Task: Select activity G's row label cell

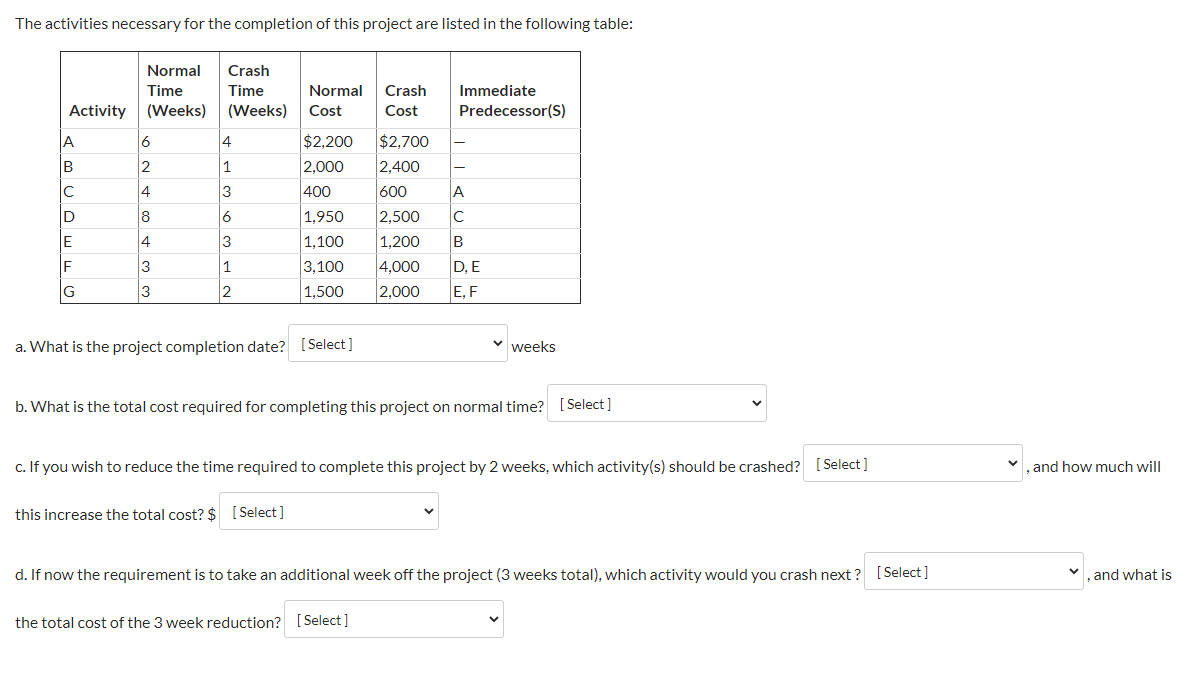Action: tap(99, 291)
